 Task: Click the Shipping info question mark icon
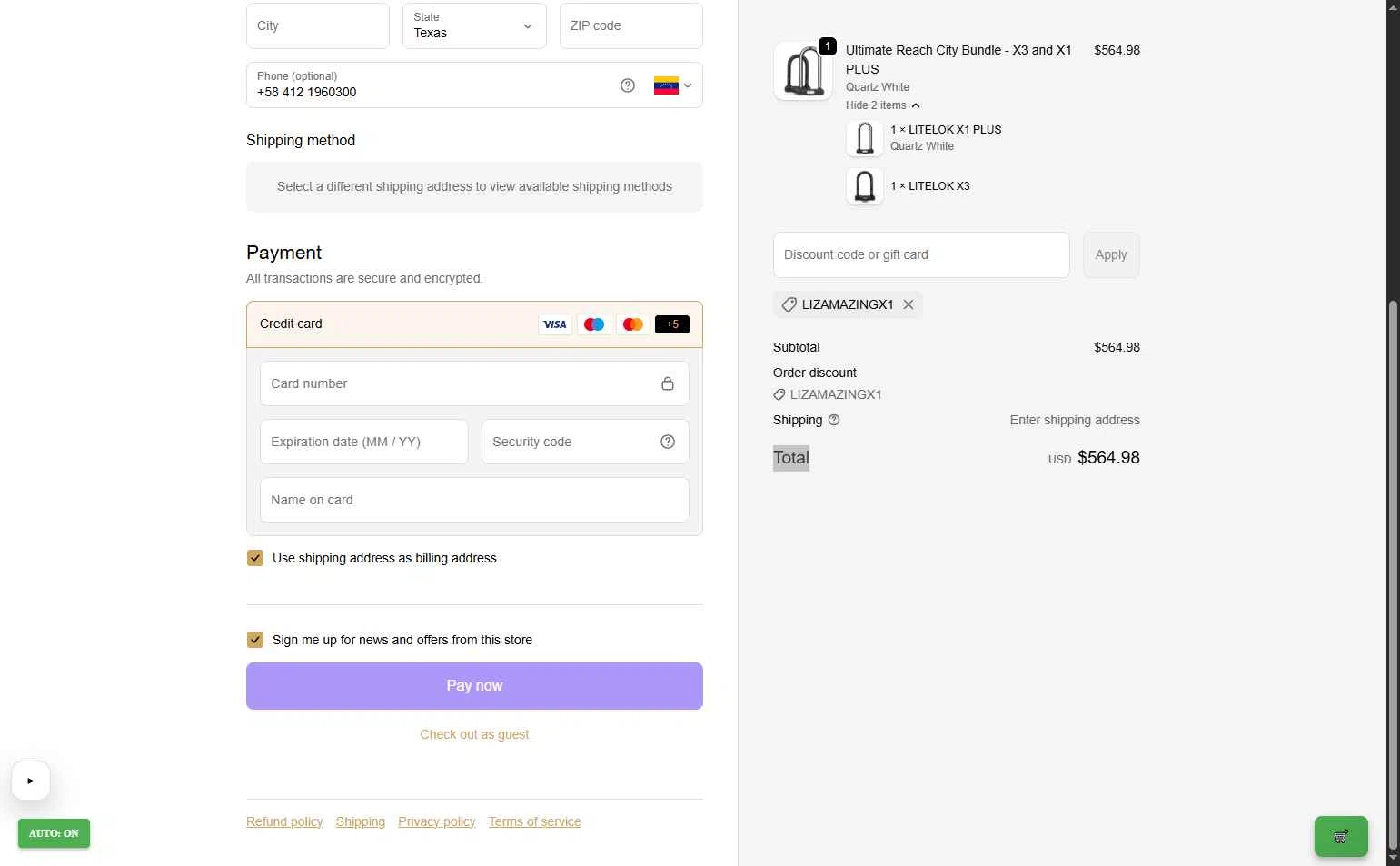[834, 420]
